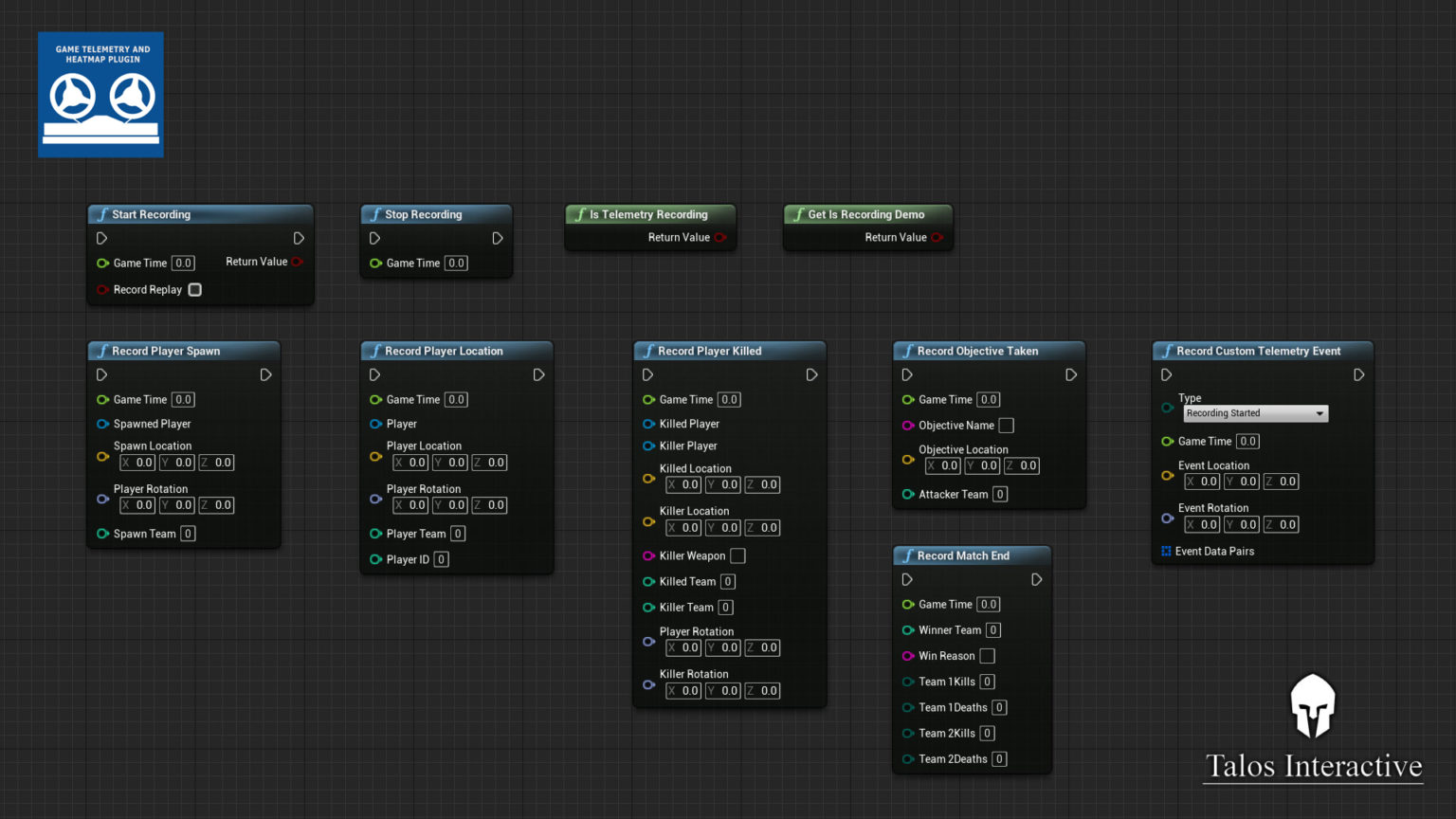Image resolution: width=1456 pixels, height=819 pixels.
Task: Toggle the Killer Weapon checkbox
Action: point(737,555)
